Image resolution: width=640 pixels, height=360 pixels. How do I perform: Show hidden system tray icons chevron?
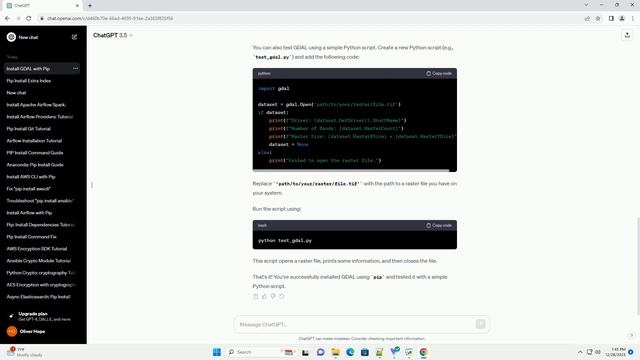[580, 352]
